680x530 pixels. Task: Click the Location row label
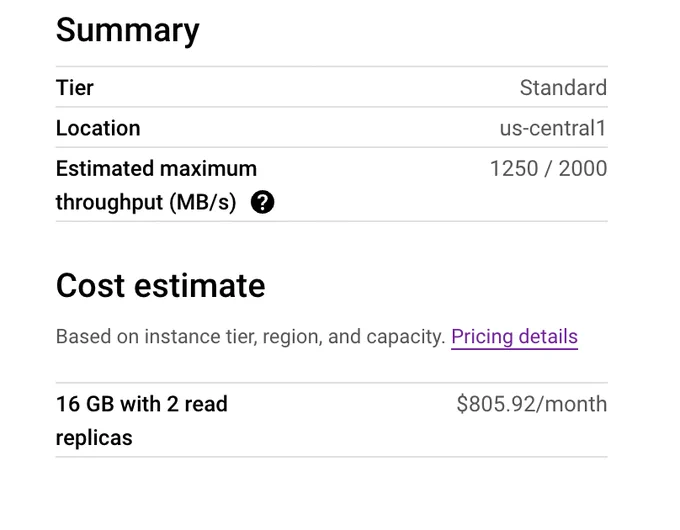point(98,128)
